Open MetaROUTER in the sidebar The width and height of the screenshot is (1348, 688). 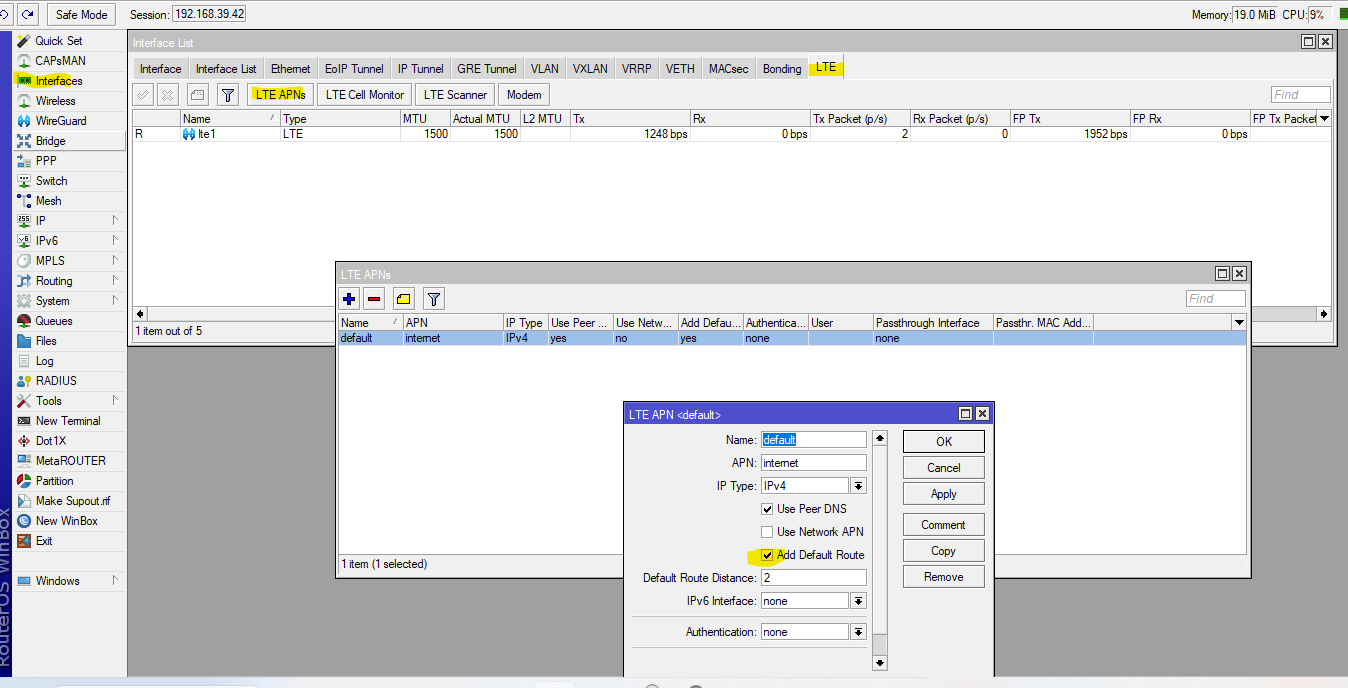click(70, 461)
